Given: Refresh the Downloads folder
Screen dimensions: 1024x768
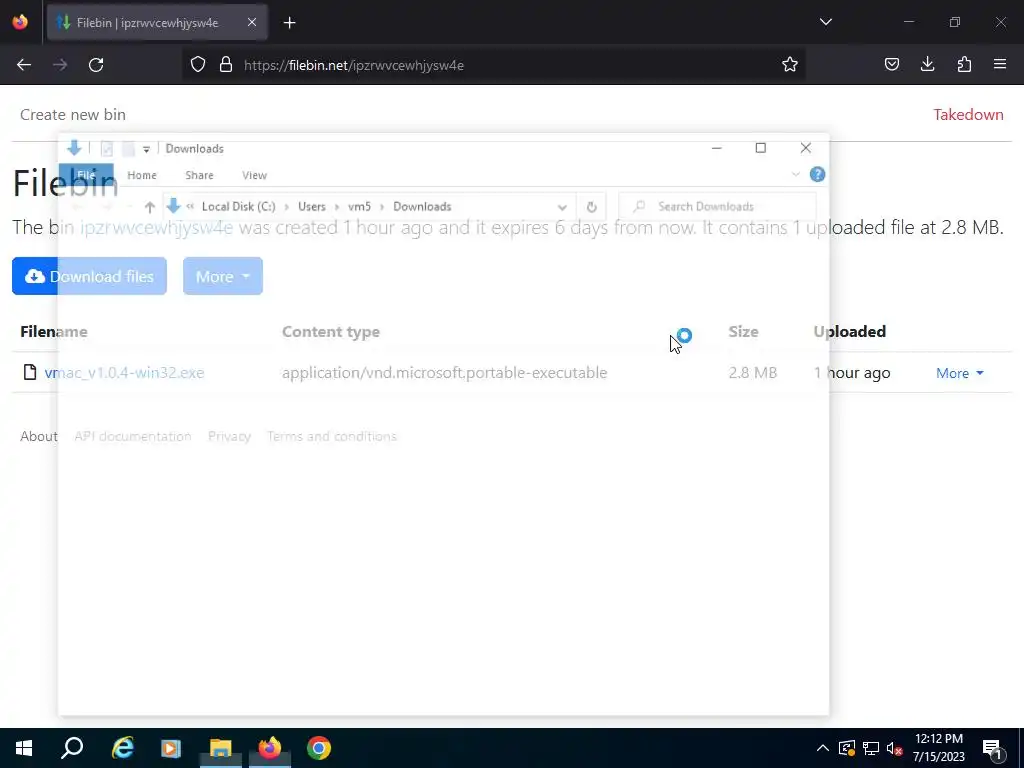Looking at the screenshot, I should click(x=591, y=207).
